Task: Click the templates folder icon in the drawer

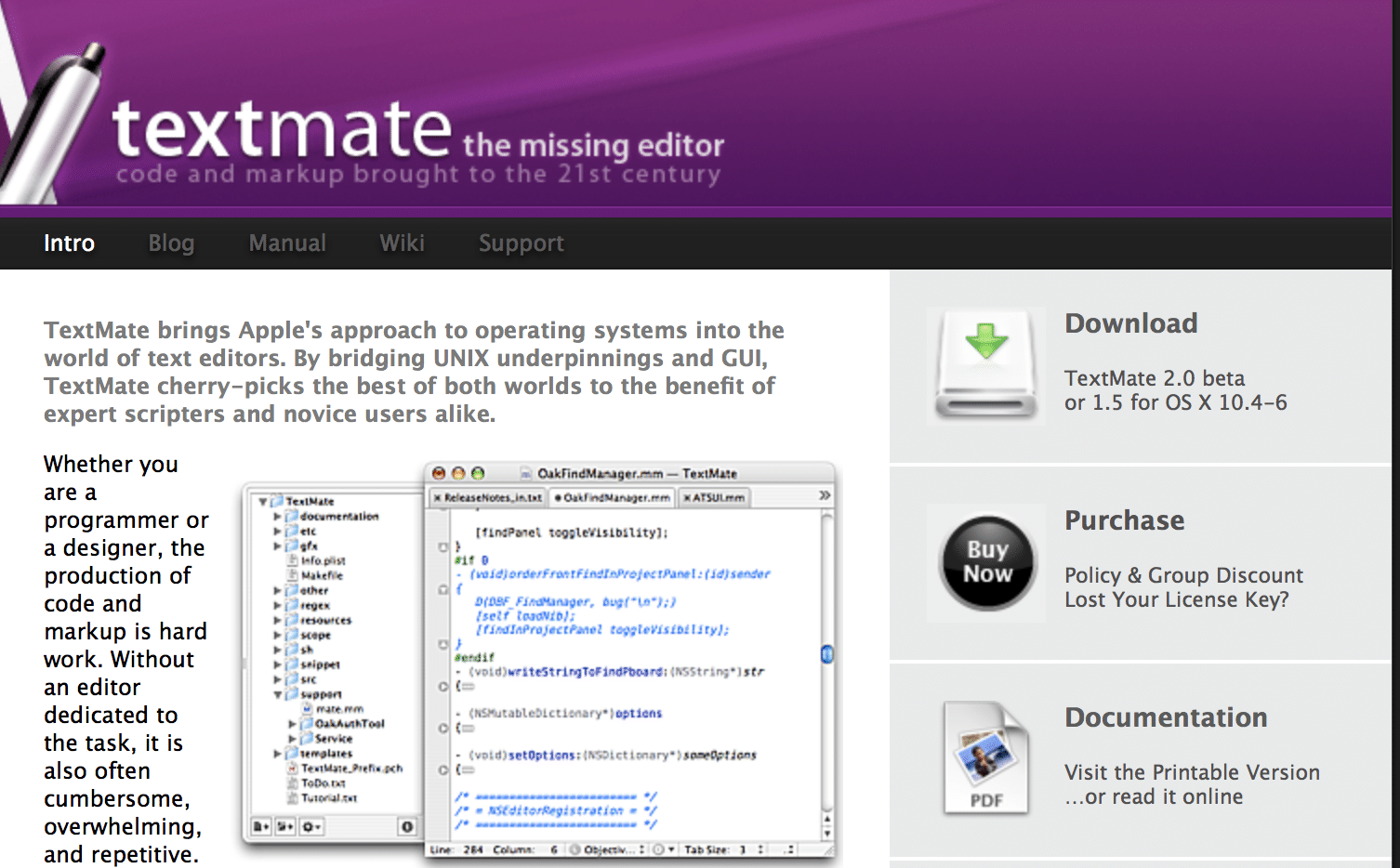Action: [292, 754]
